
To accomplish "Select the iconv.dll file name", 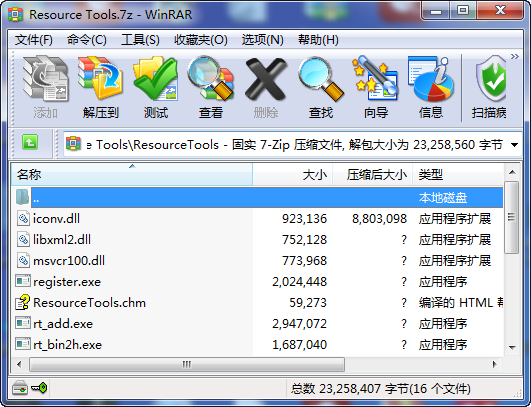I will coord(56,219).
